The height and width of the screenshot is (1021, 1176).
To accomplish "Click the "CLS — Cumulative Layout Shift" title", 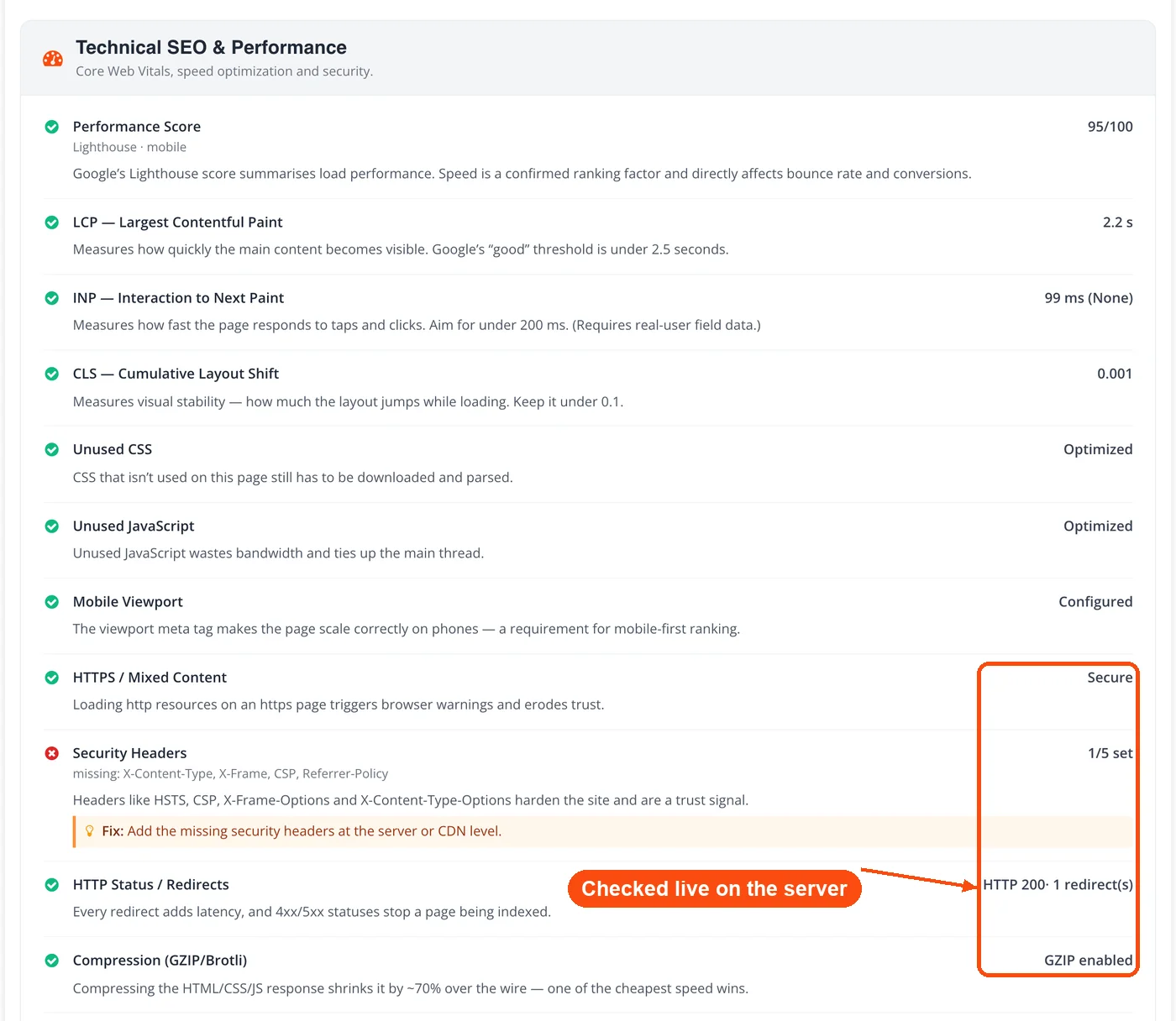I will [176, 374].
